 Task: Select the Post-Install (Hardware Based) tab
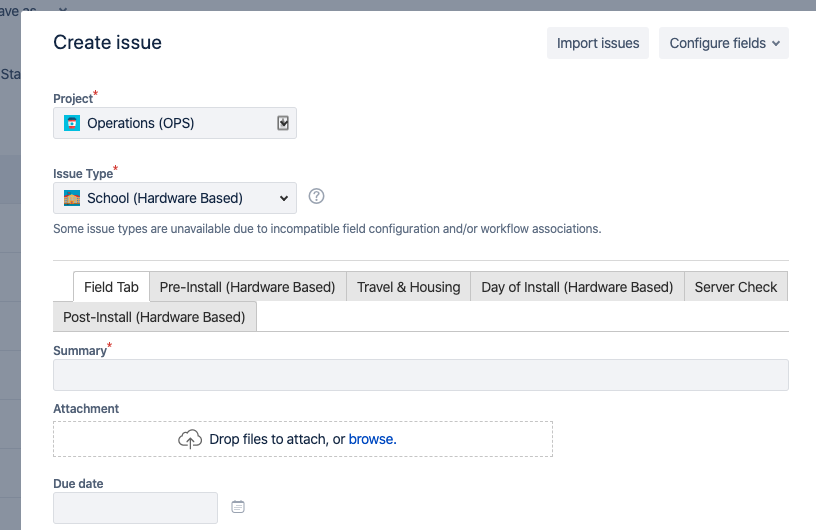coord(155,317)
